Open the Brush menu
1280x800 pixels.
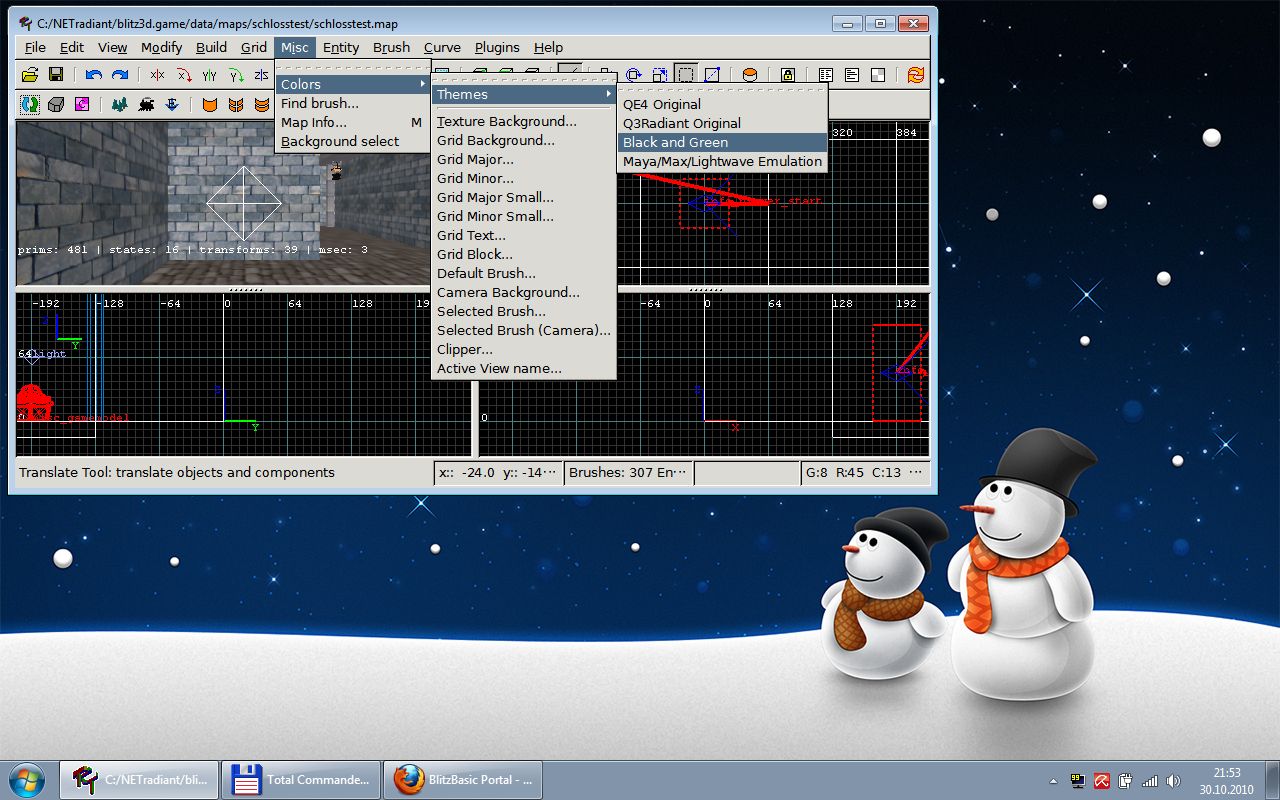[x=391, y=47]
